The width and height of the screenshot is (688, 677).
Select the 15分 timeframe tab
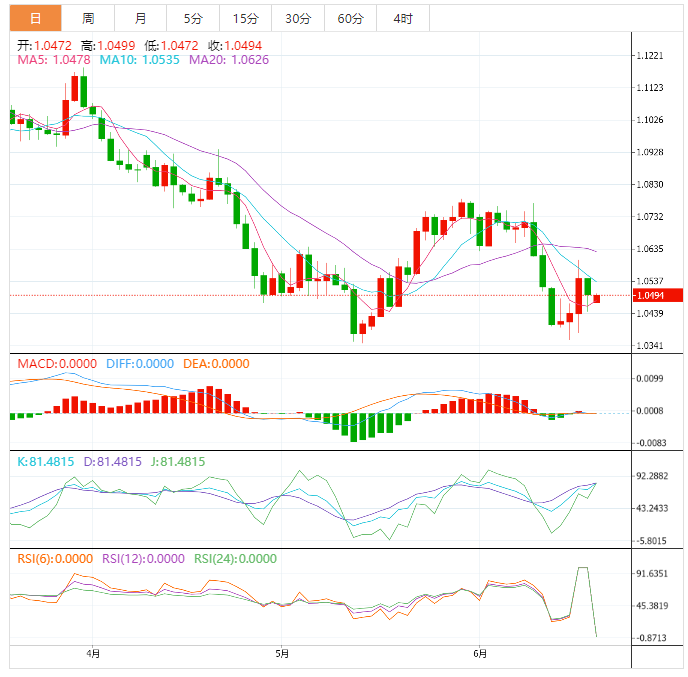tap(244, 18)
